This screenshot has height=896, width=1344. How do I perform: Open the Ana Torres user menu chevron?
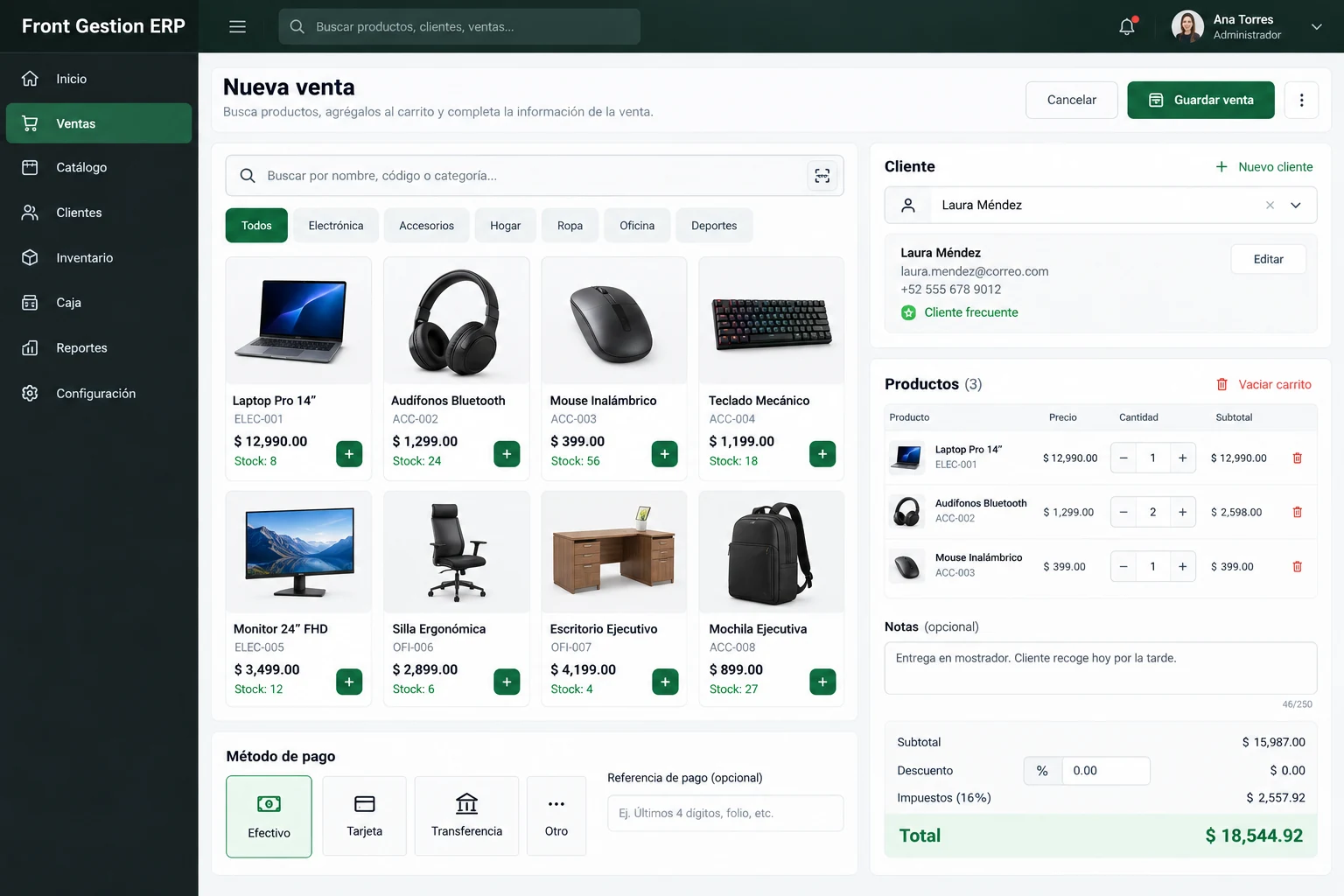[x=1316, y=26]
